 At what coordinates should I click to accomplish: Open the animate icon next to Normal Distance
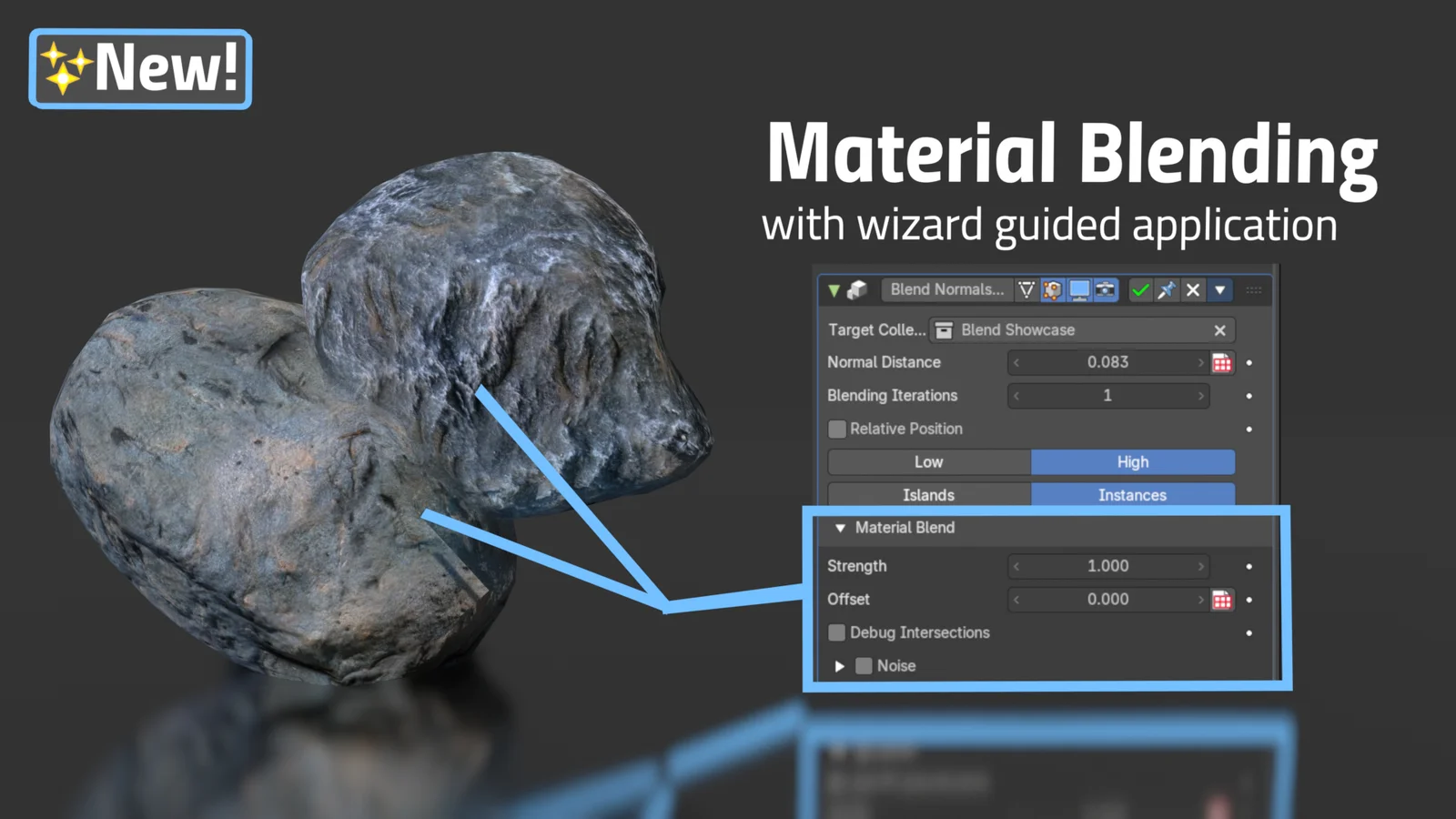click(1222, 362)
